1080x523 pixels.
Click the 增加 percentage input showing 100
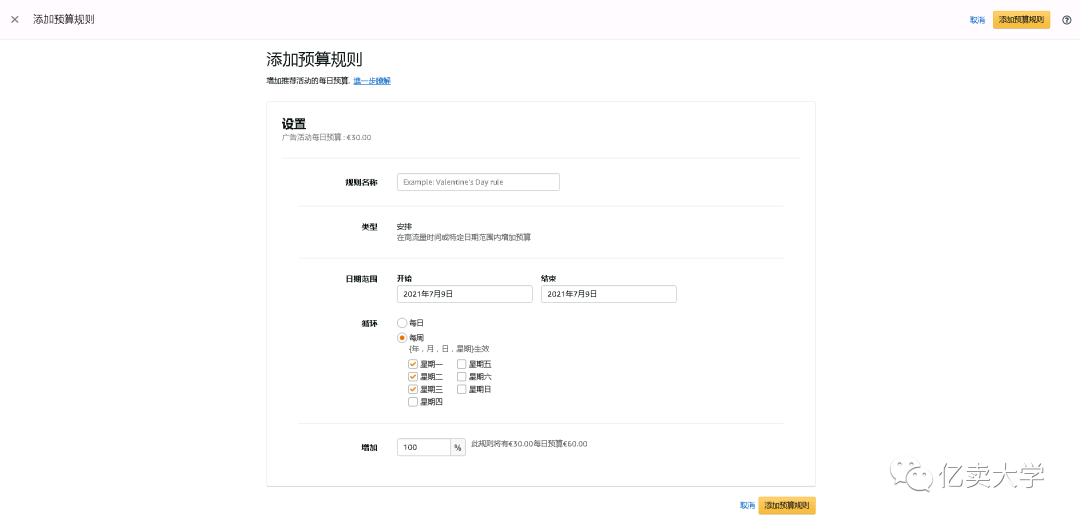(x=424, y=447)
